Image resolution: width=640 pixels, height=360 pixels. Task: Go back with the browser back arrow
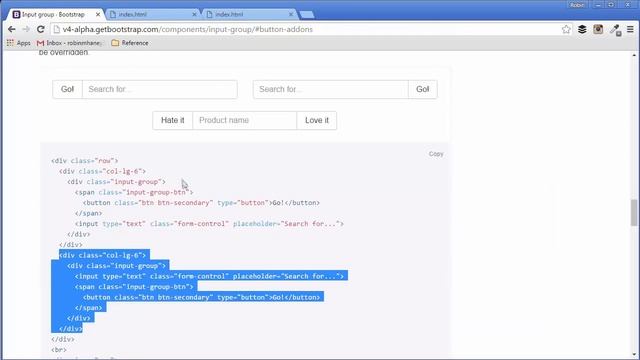[x=11, y=29]
